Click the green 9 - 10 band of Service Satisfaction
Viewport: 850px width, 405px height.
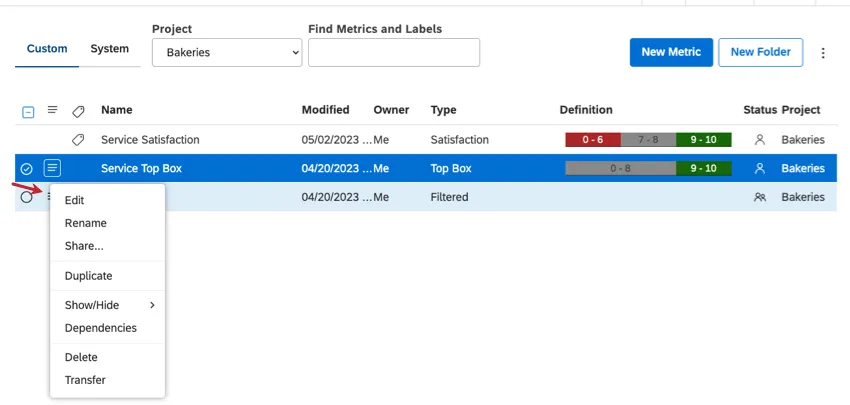704,140
